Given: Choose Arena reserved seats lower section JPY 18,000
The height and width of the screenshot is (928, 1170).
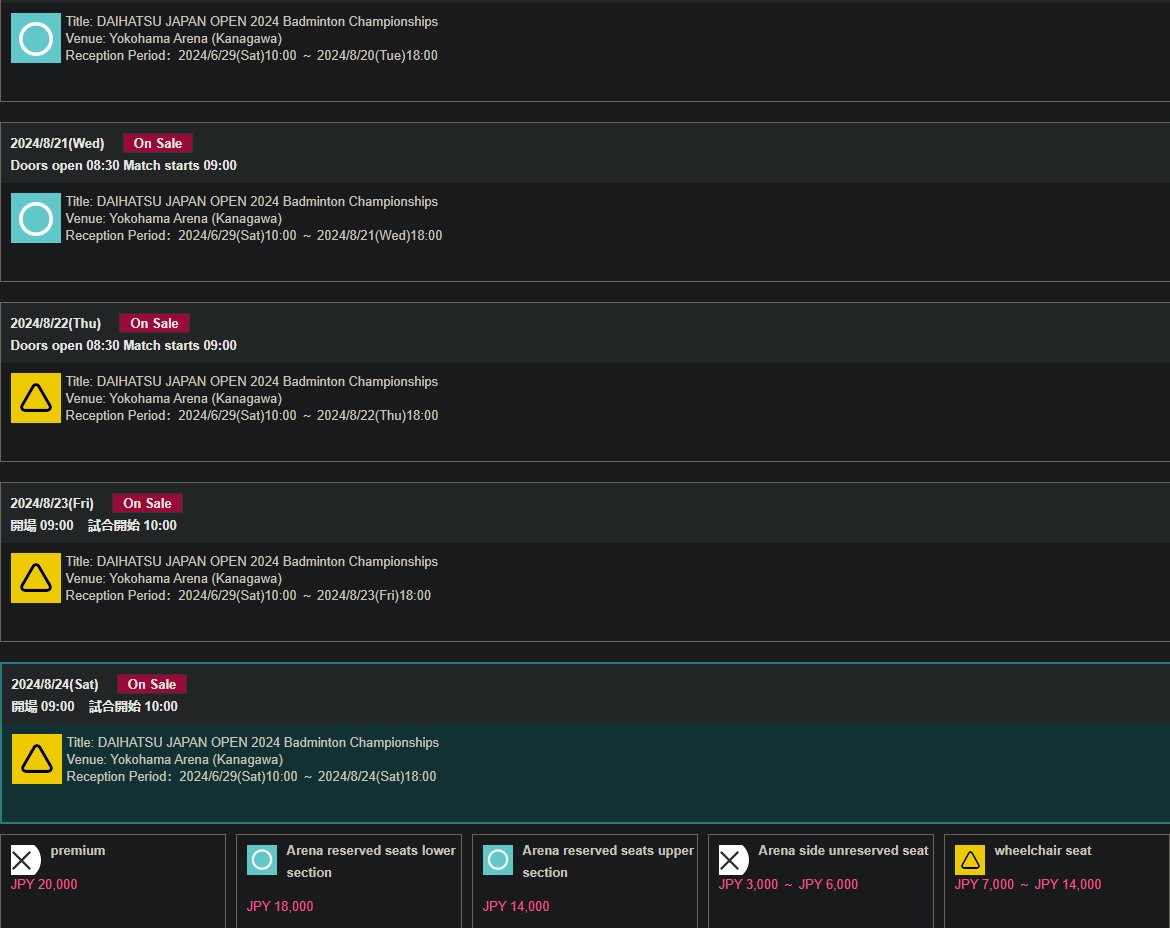Looking at the screenshot, I should [348, 881].
